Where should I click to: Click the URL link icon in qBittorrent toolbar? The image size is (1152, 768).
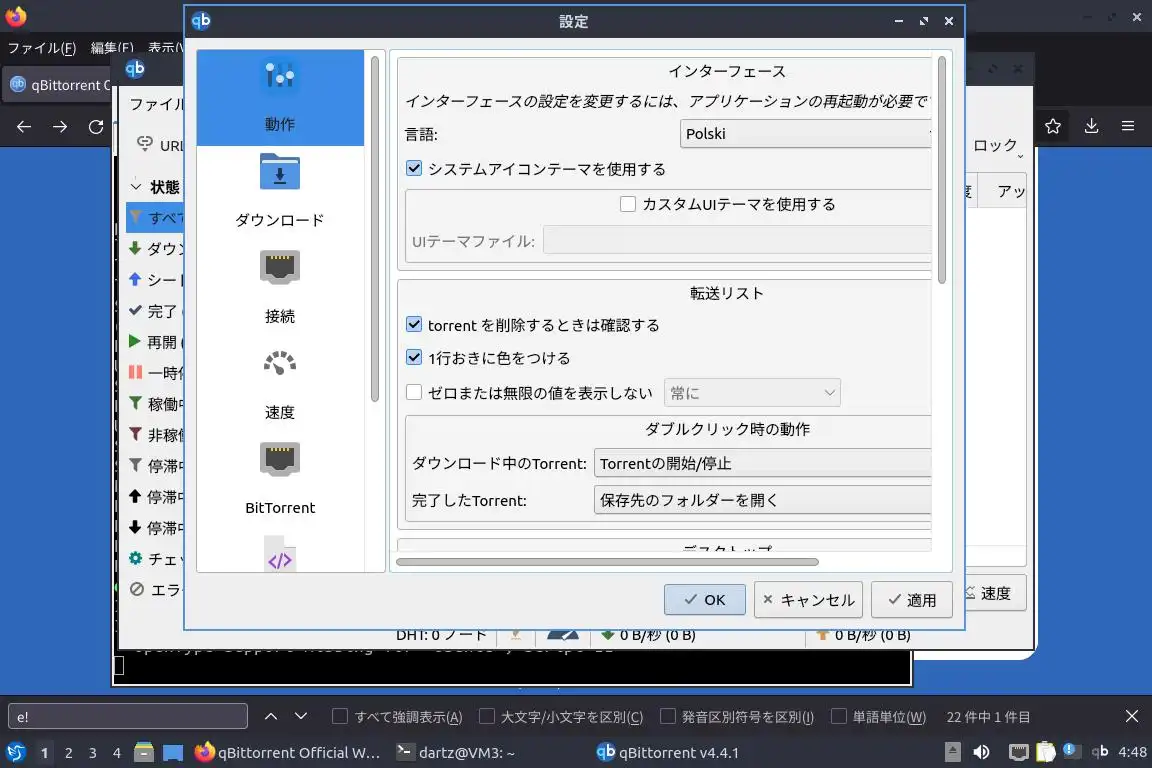[x=145, y=143]
